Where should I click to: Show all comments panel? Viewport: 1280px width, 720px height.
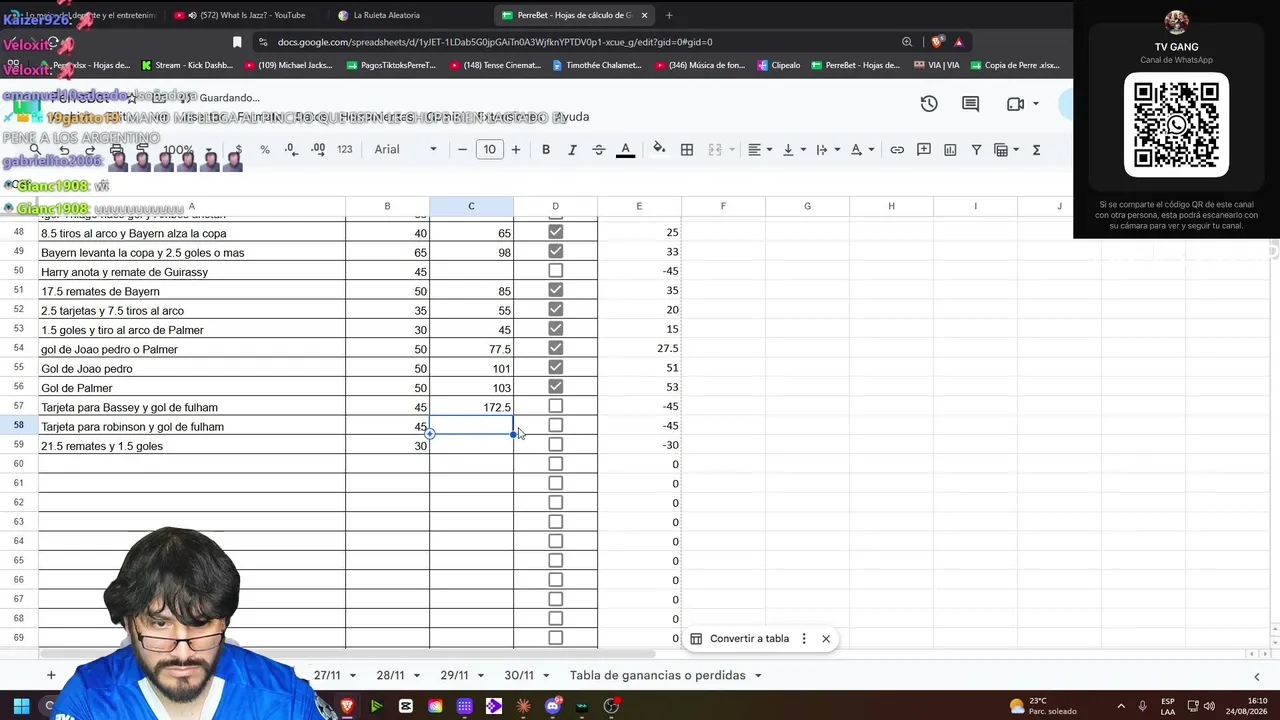970,104
